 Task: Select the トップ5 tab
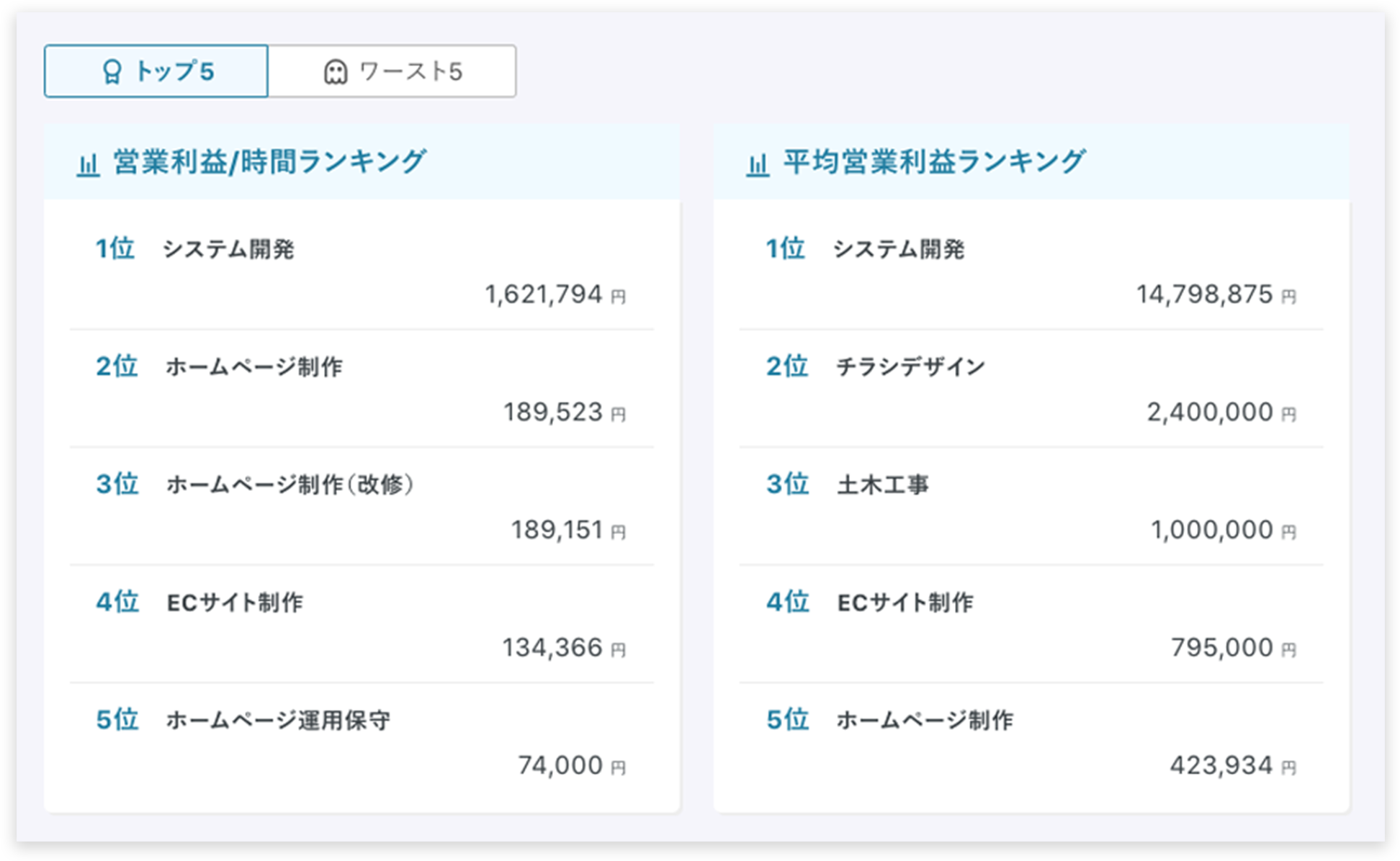tap(156, 71)
